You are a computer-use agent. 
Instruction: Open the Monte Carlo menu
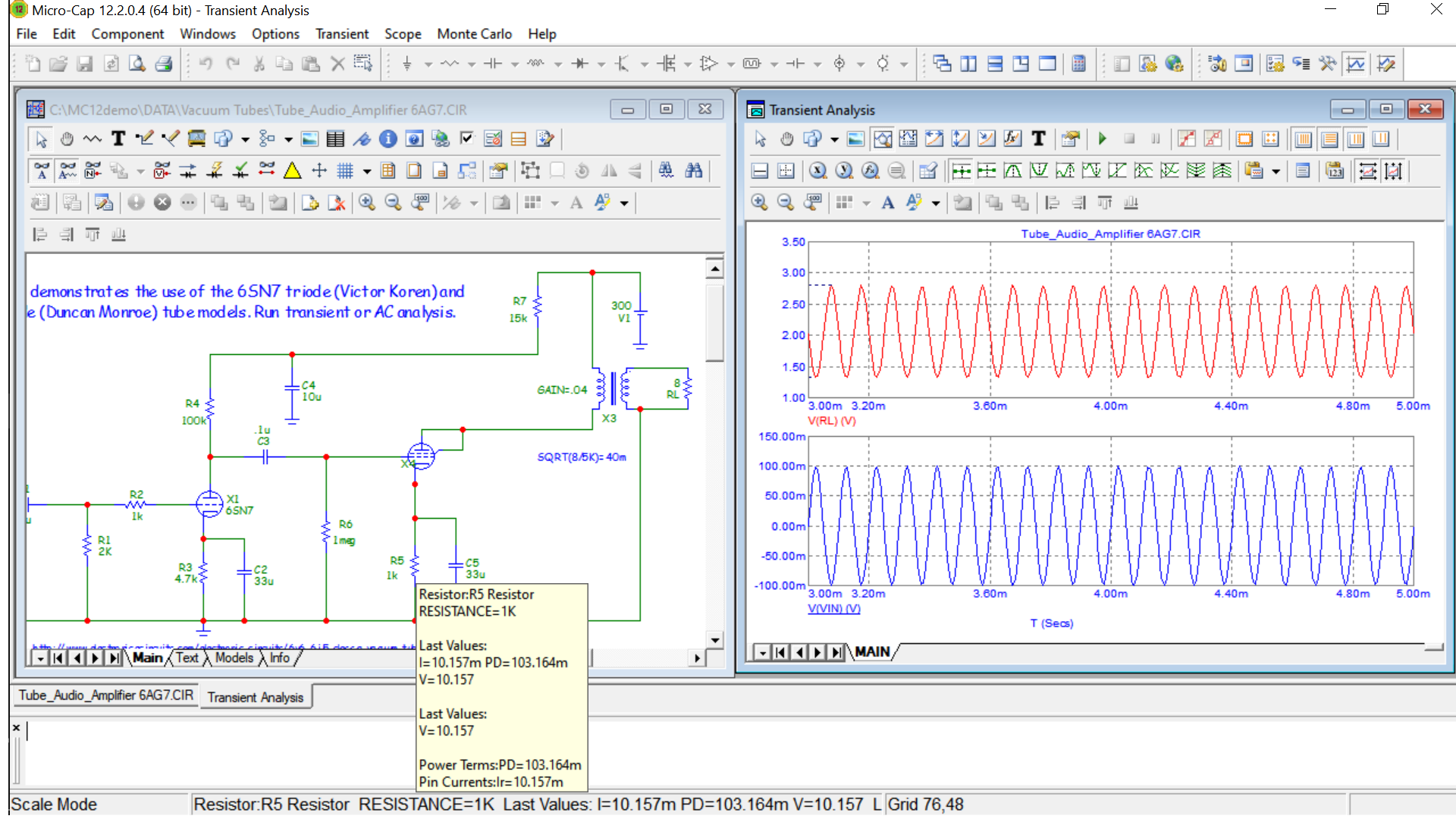474,34
